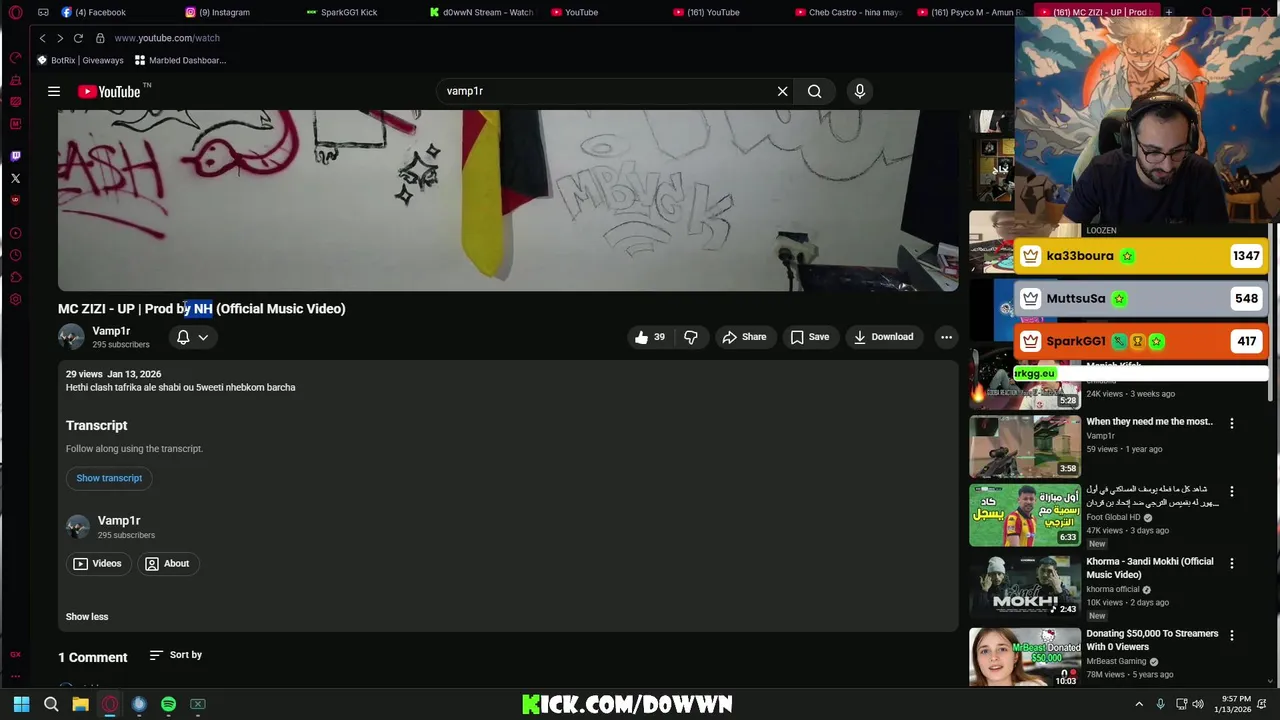Open the Facebook browser tab
This screenshot has height=720, width=1280.
coord(96,12)
